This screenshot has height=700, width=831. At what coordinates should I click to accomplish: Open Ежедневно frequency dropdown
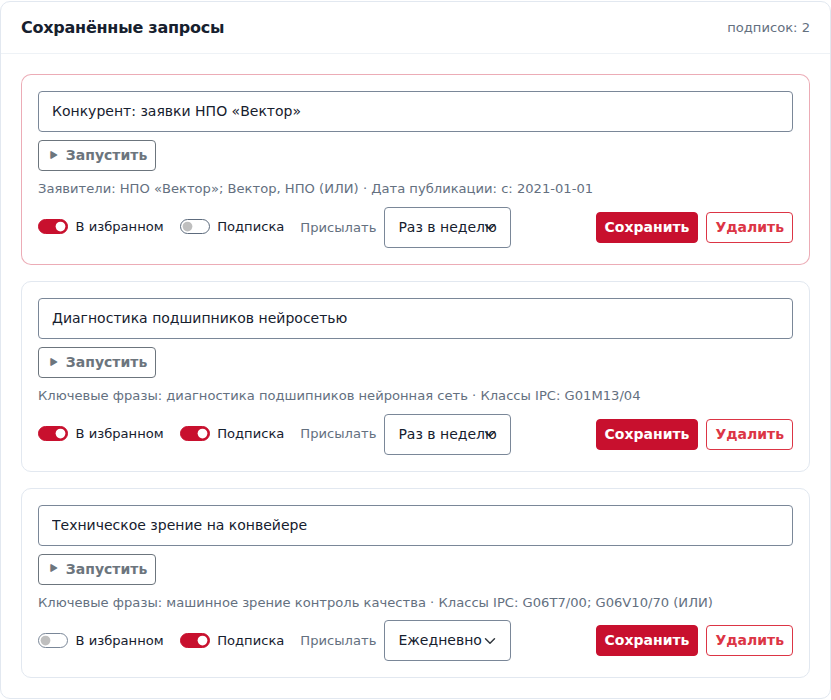point(447,641)
